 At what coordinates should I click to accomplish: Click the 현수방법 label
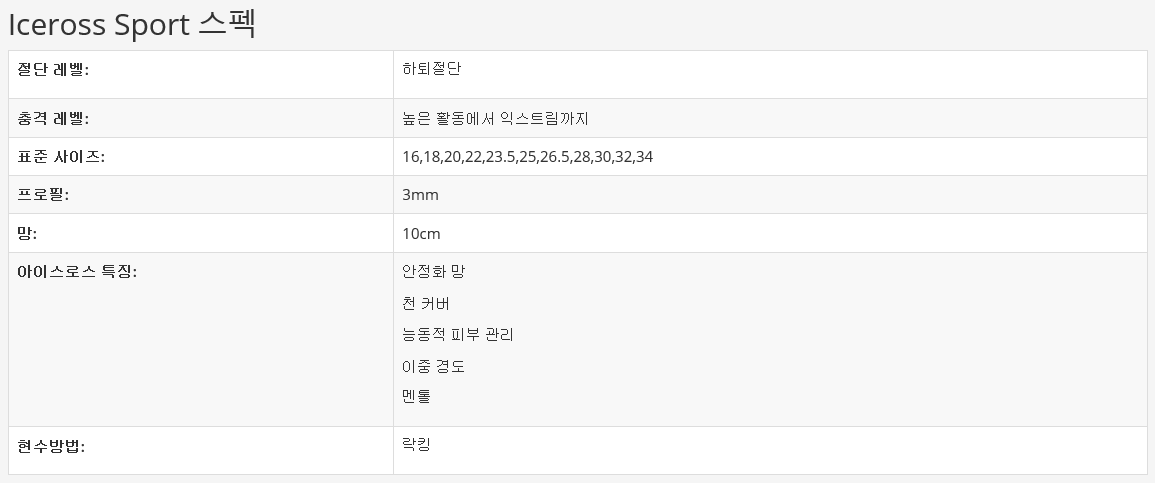point(51,446)
